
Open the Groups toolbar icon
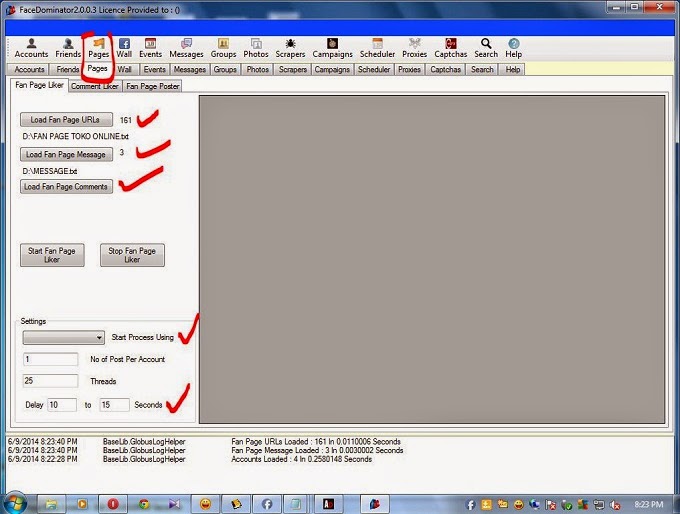223,48
